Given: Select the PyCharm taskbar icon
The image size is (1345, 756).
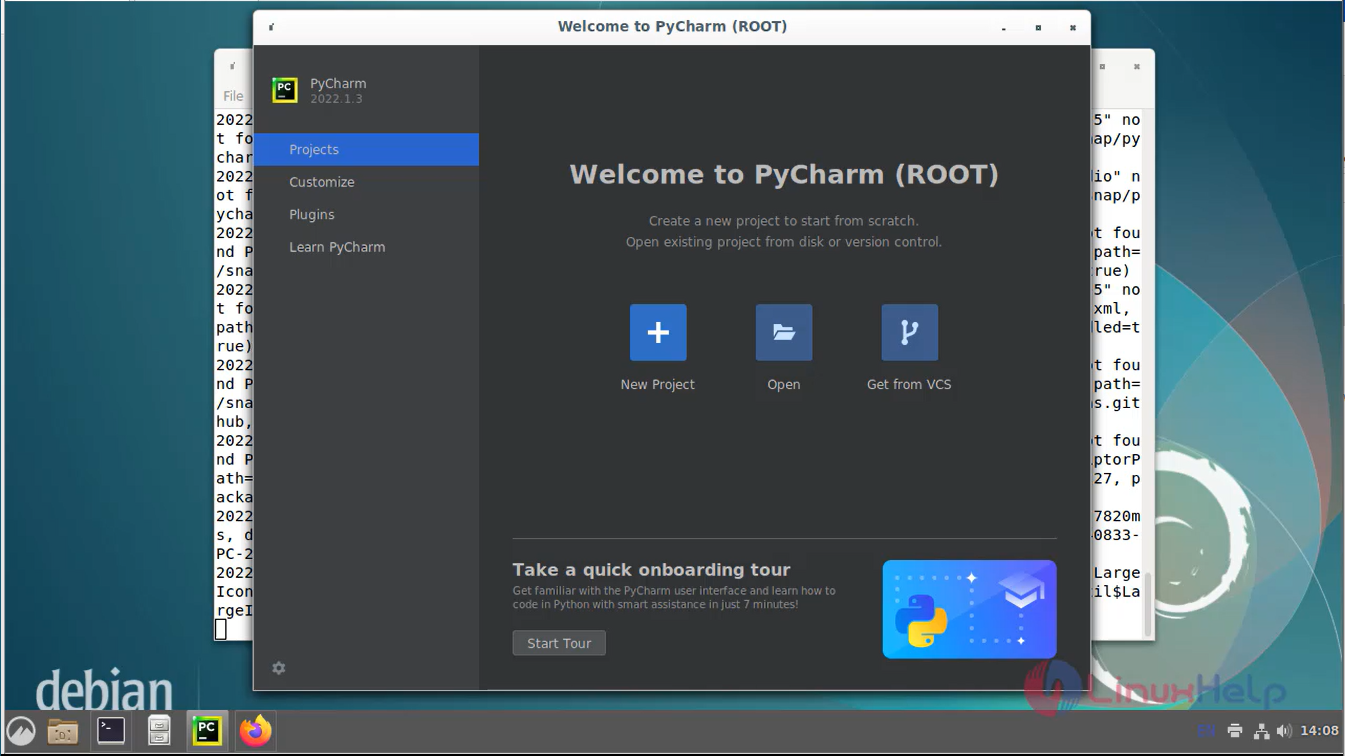Looking at the screenshot, I should 207,731.
